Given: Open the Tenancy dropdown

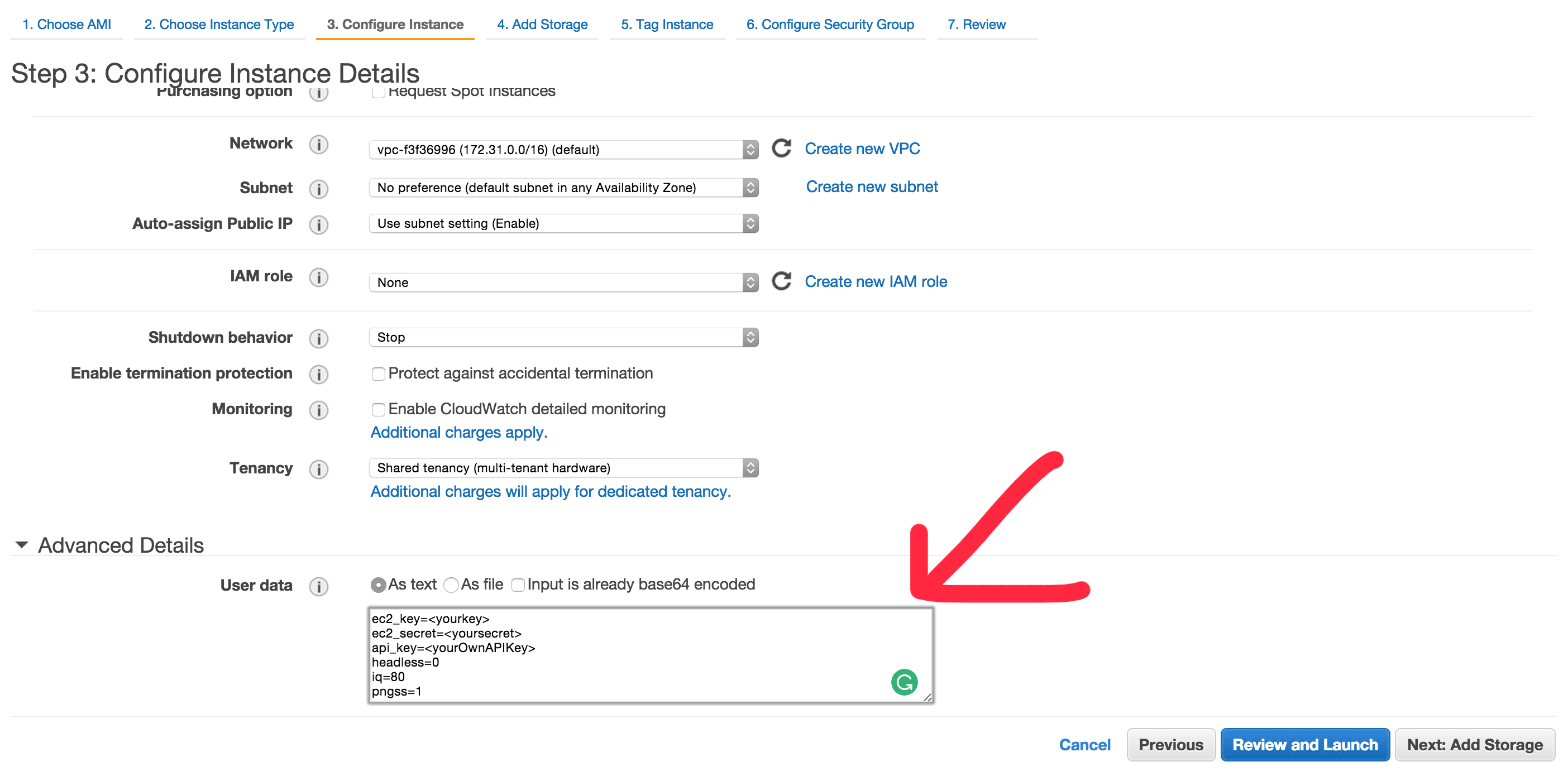Looking at the screenshot, I should point(563,468).
